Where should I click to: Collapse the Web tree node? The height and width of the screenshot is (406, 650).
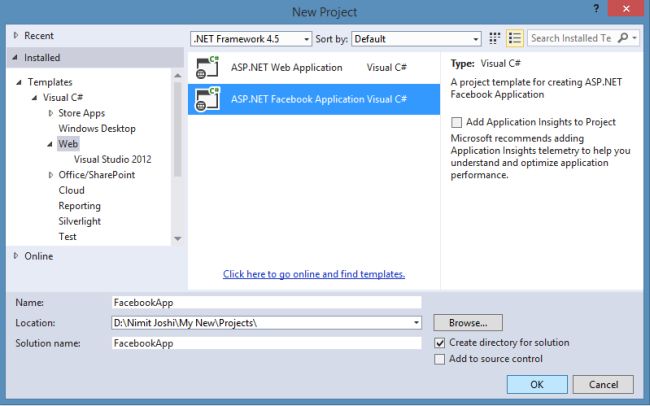tap(50, 144)
